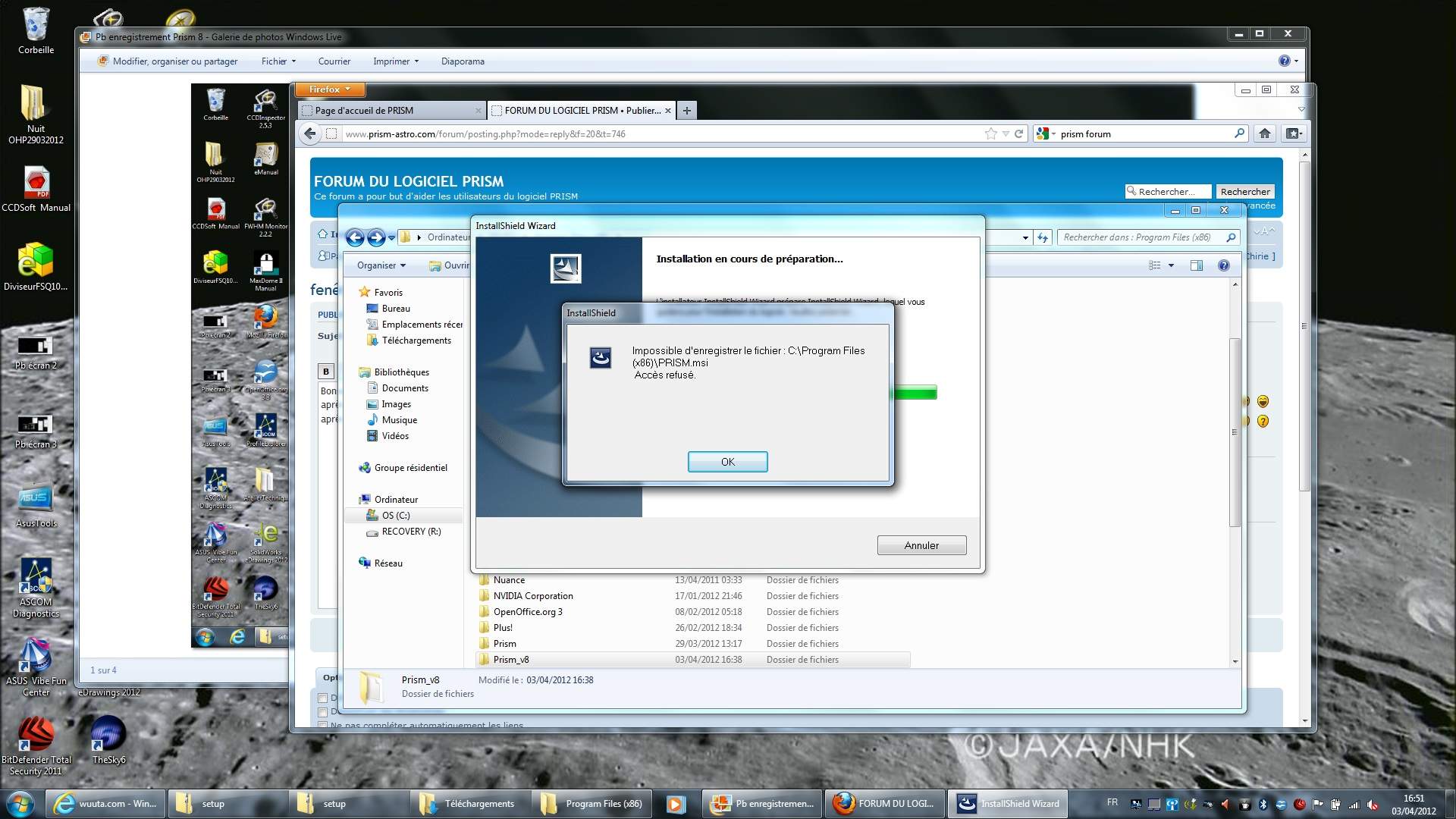The height and width of the screenshot is (819, 1456).
Task: Click the Firefox back arrow
Action: [x=309, y=133]
